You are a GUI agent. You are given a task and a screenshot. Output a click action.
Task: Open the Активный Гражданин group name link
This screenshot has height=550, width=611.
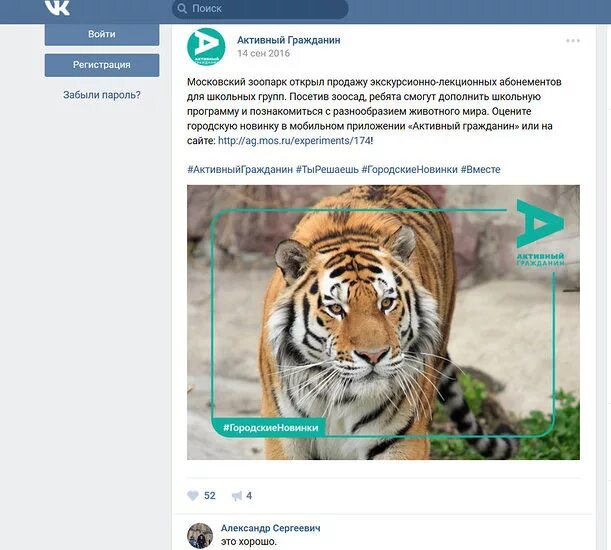pos(289,40)
